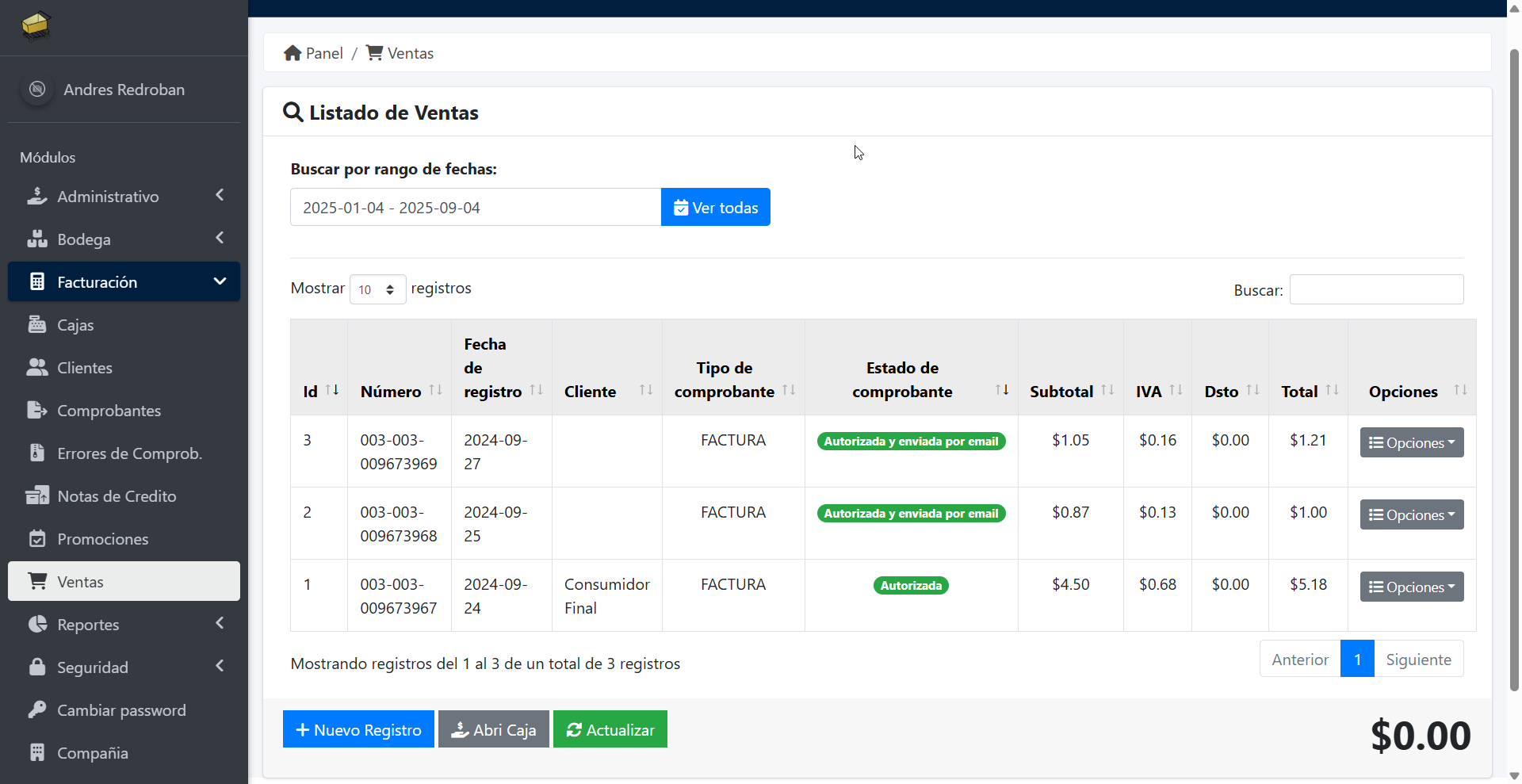Click the shopping cart icon in the Ventas breadcrumb
The width and height of the screenshot is (1522, 784).
pyautogui.click(x=374, y=53)
